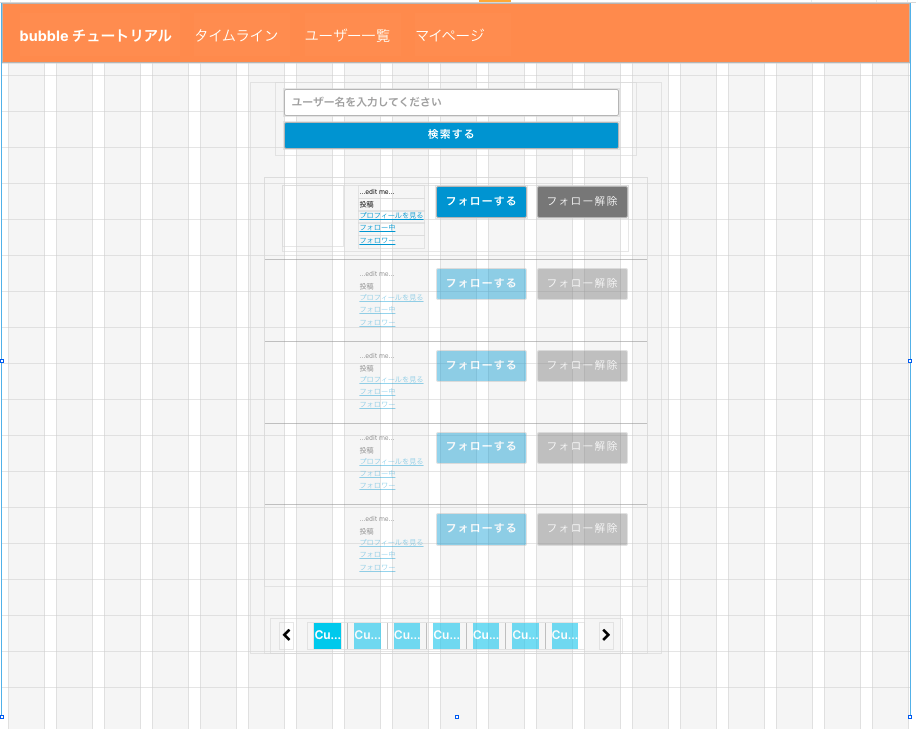Click フォロー中 link in the first row
This screenshot has height=732, width=916.
pyautogui.click(x=377, y=228)
